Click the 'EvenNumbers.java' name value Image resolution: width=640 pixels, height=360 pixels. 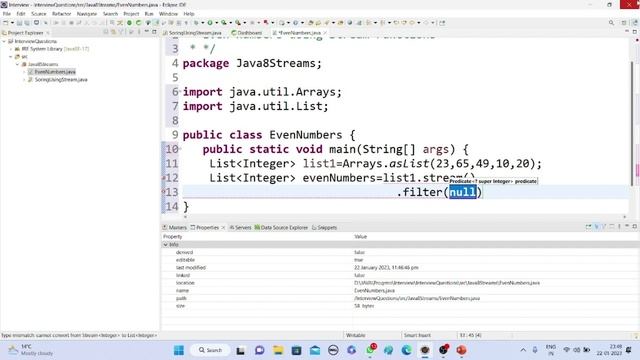pos(374,291)
